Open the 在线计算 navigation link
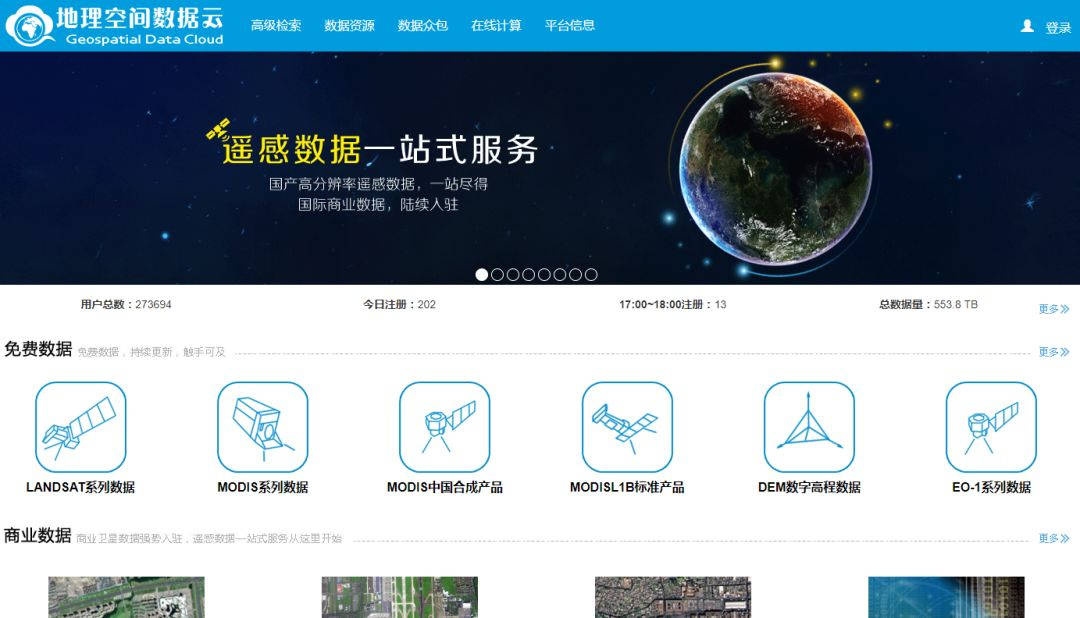Viewport: 1080px width, 618px height. click(x=496, y=25)
